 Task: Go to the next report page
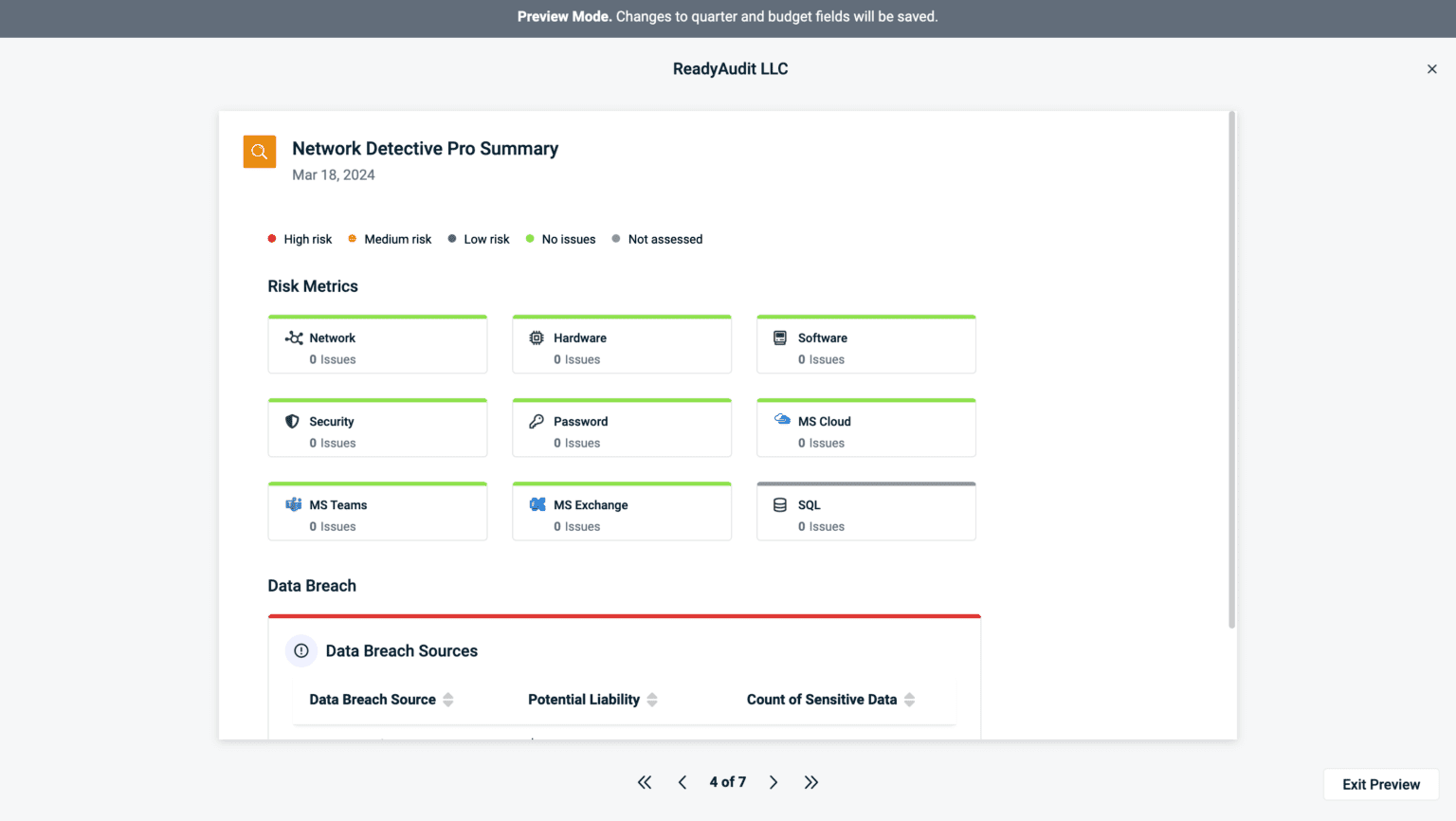tap(773, 781)
